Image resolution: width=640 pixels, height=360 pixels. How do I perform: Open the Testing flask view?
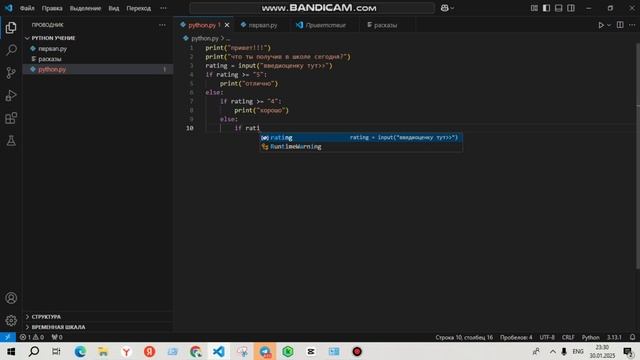tap(11, 141)
